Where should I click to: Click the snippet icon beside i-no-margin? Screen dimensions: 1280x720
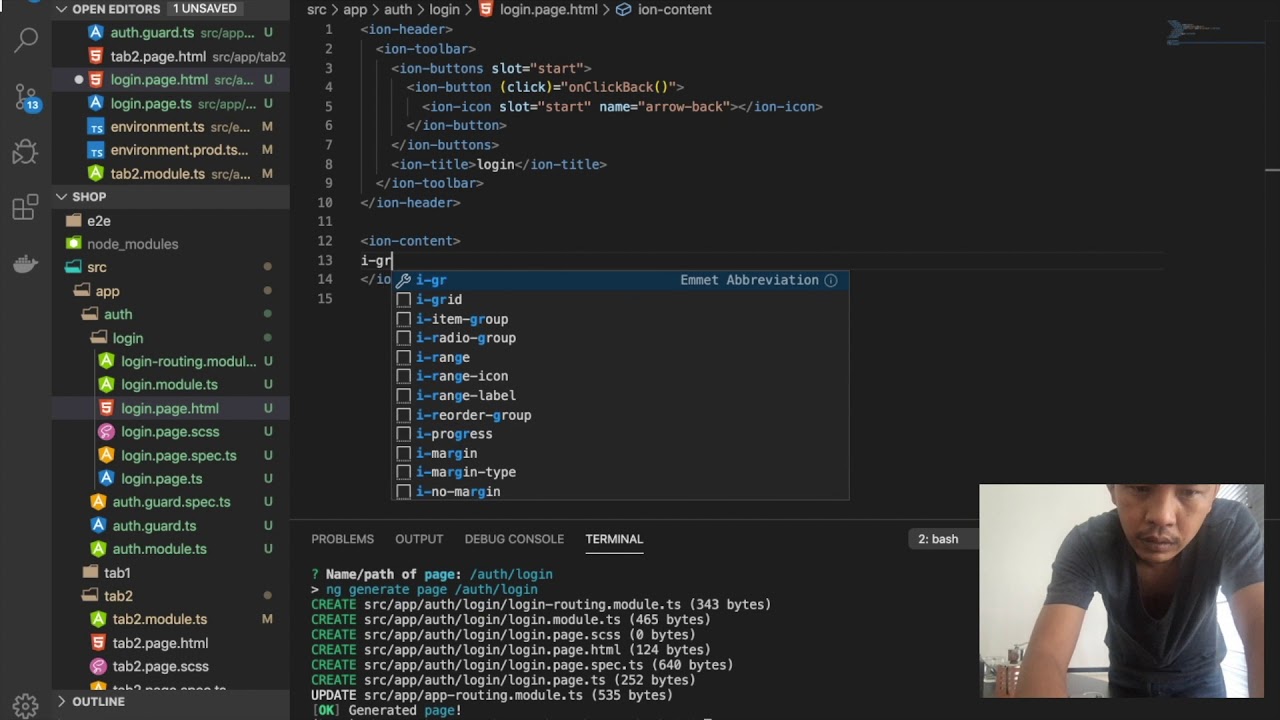(403, 492)
